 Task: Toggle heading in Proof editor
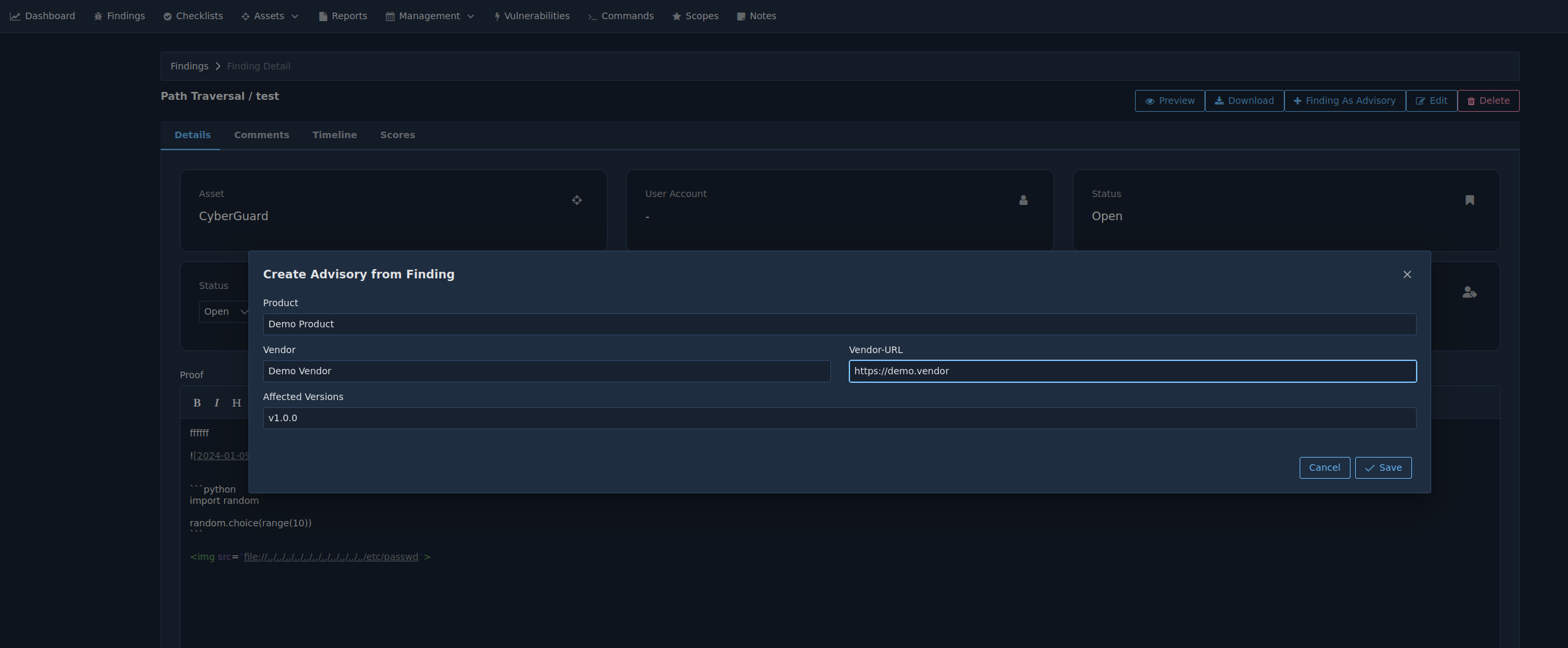pos(236,403)
